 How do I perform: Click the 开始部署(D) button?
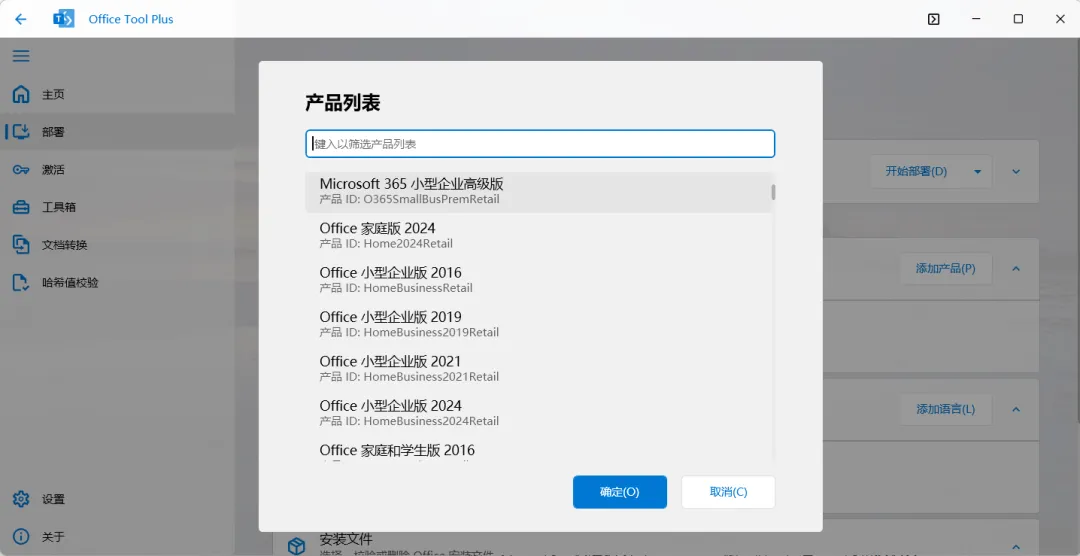coord(916,172)
